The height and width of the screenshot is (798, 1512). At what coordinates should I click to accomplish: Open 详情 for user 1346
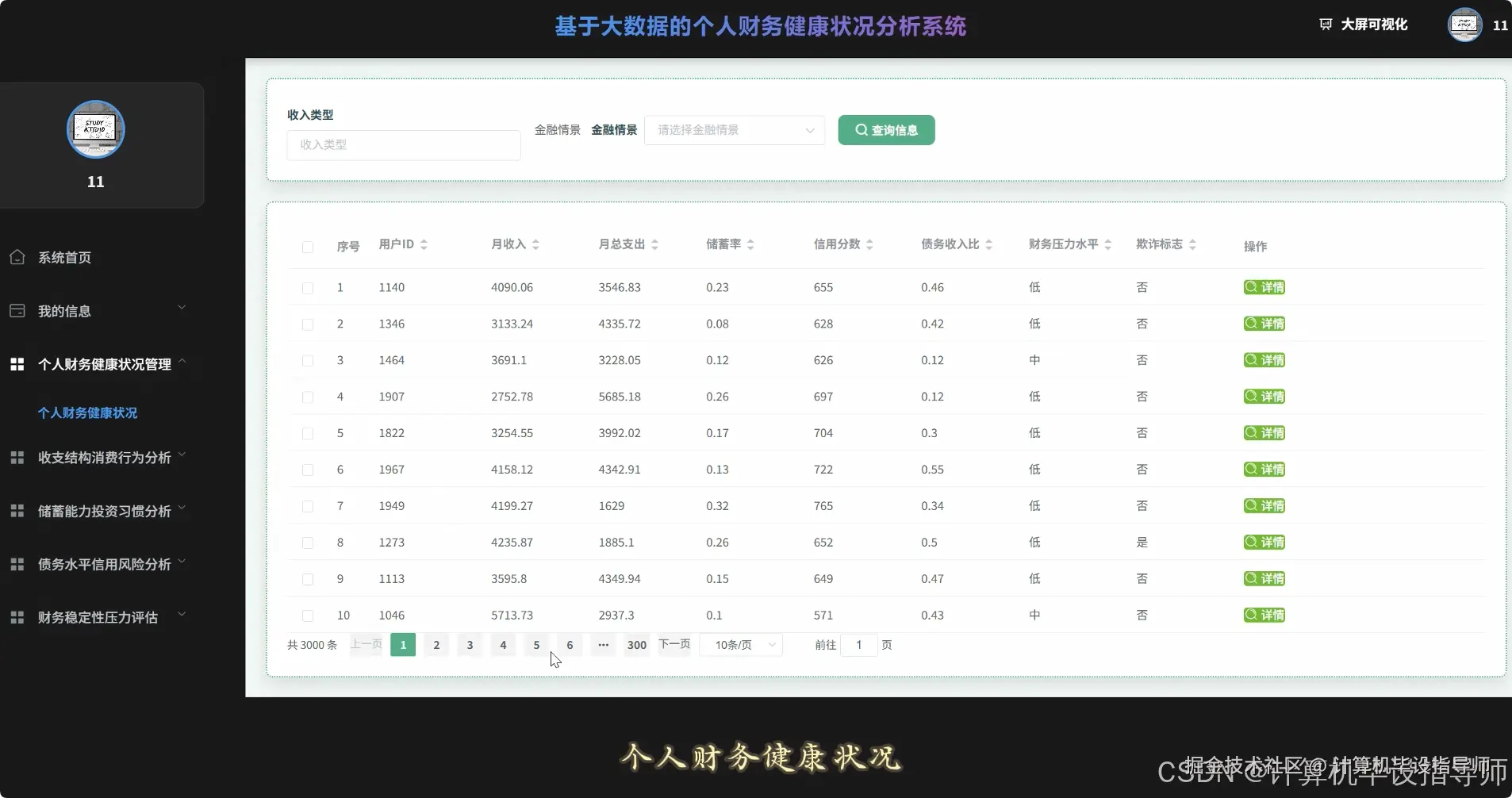pyautogui.click(x=1264, y=324)
